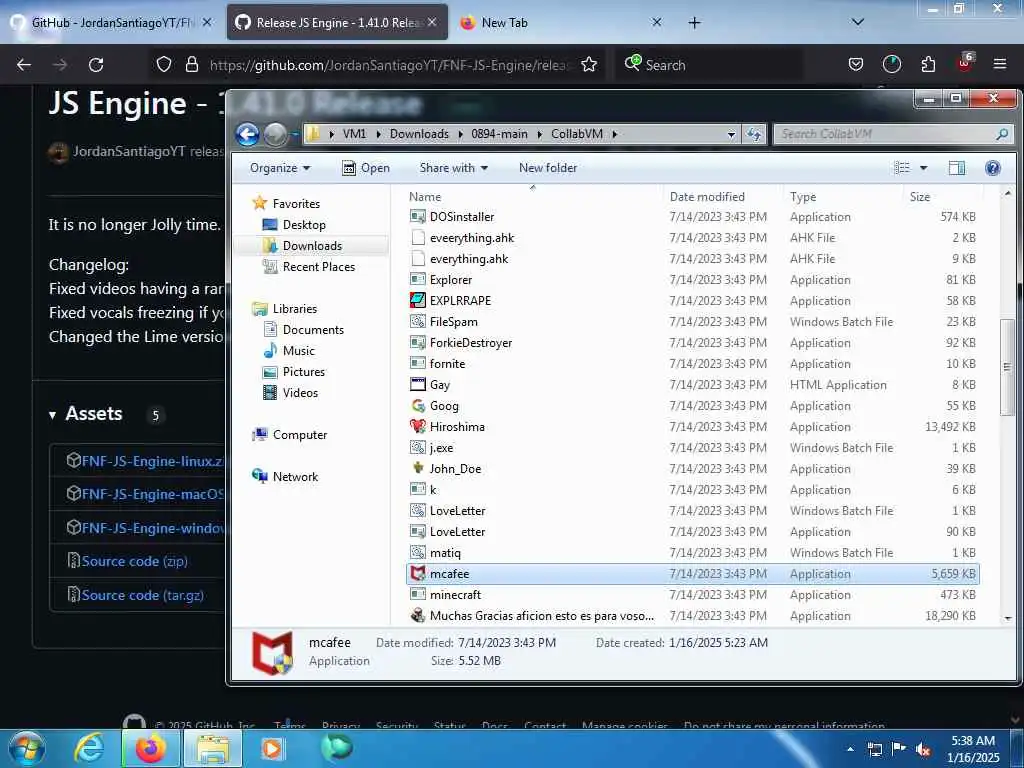Expand address bar previous locations dropdown
This screenshot has height=768, width=1024.
tap(731, 134)
